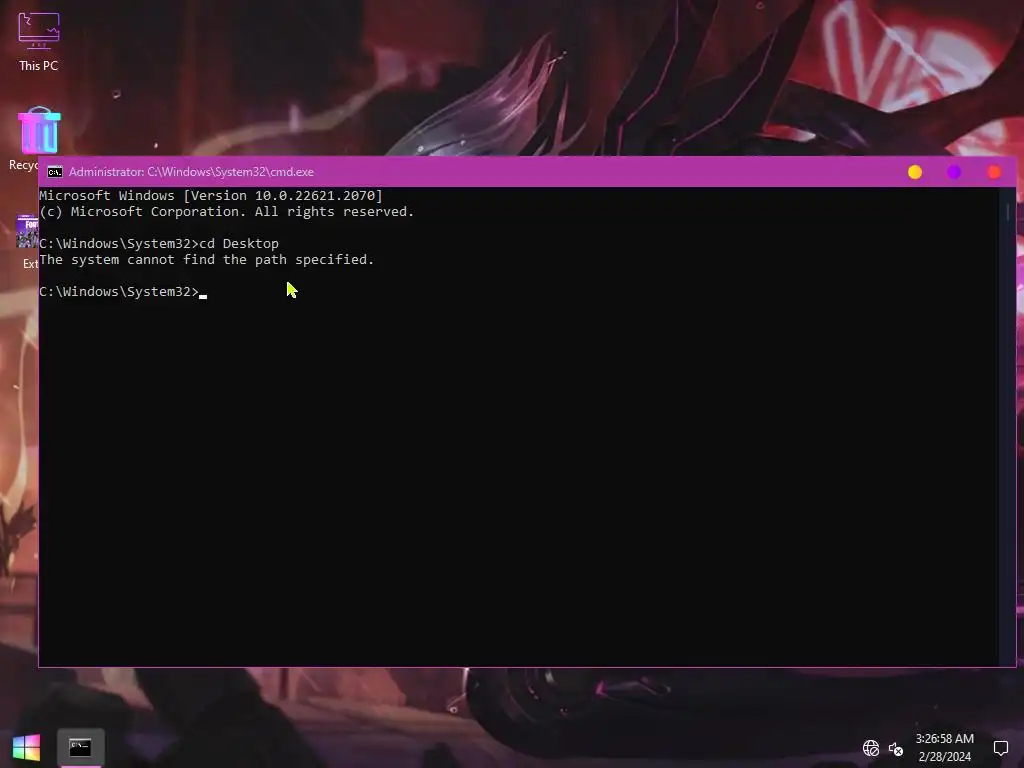Click the last 'C:\Windows\System32>' prompt line
This screenshot has height=768, width=1024.
119,292
